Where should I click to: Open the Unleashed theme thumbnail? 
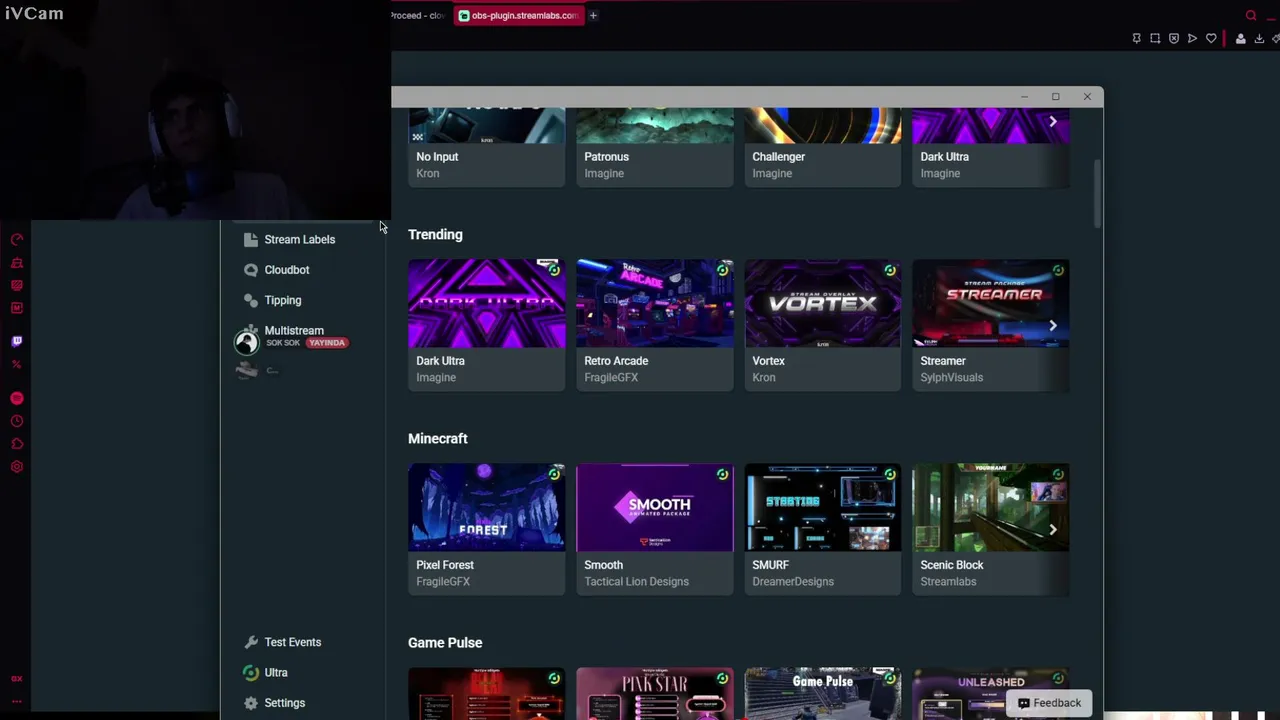click(991, 693)
